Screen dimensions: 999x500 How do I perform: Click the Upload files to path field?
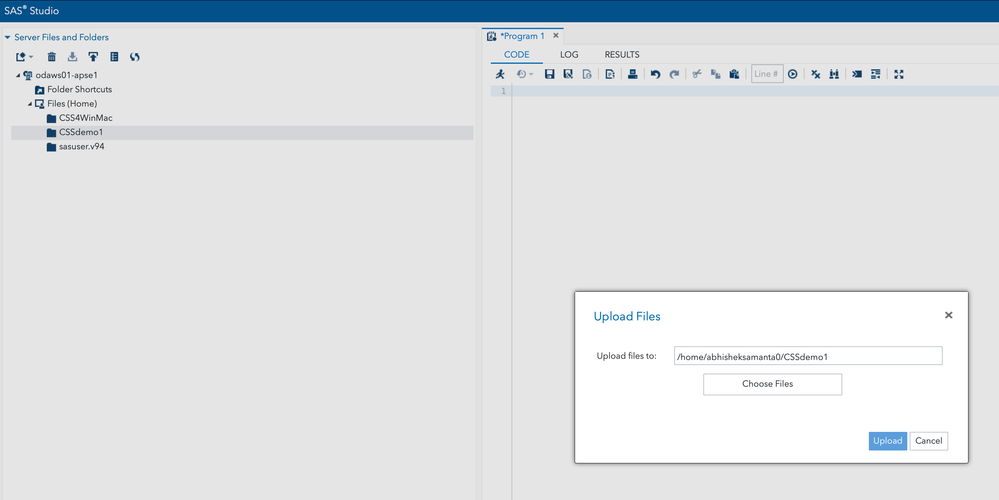coord(808,356)
